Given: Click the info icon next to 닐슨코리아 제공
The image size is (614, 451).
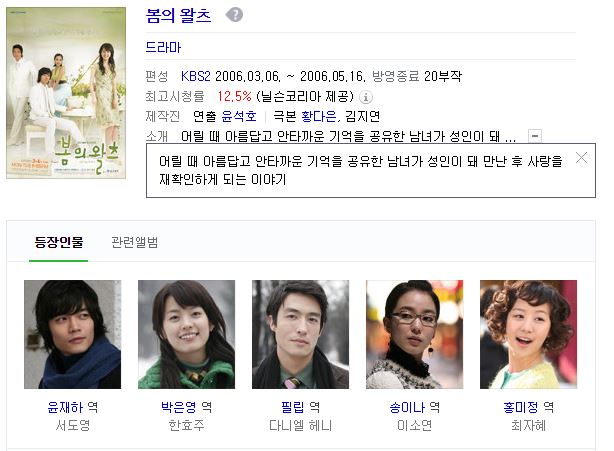Looking at the screenshot, I should tap(366, 97).
